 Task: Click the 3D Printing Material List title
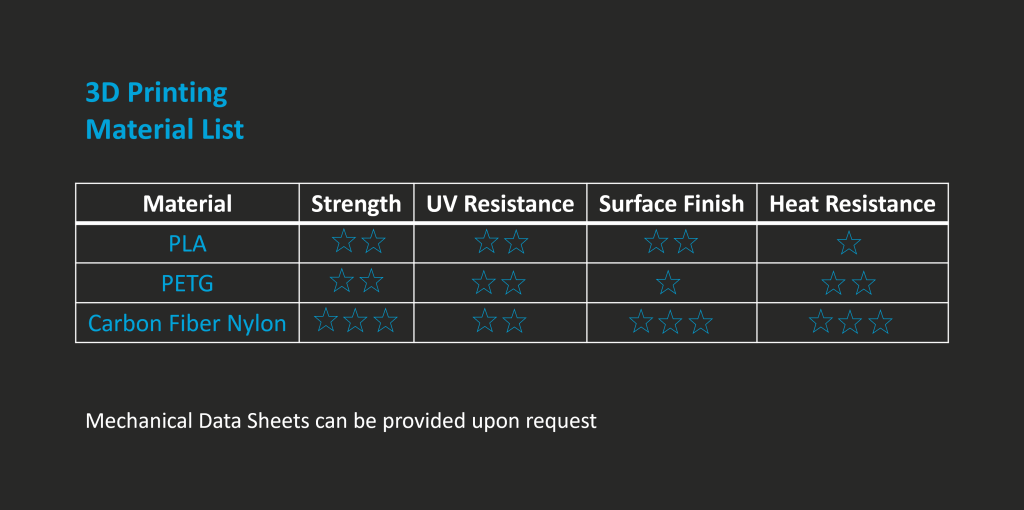click(x=164, y=111)
